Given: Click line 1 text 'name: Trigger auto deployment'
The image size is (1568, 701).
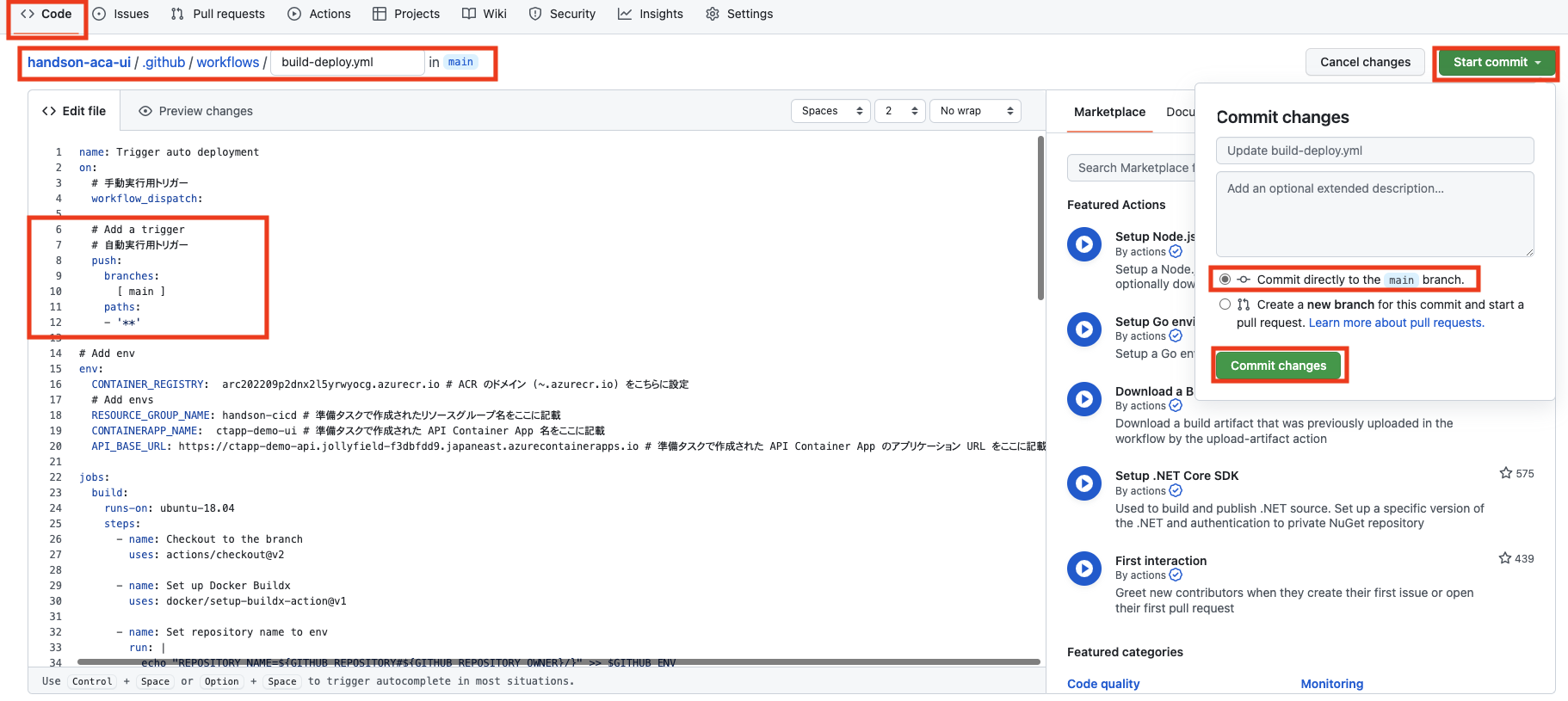Looking at the screenshot, I should 169,152.
